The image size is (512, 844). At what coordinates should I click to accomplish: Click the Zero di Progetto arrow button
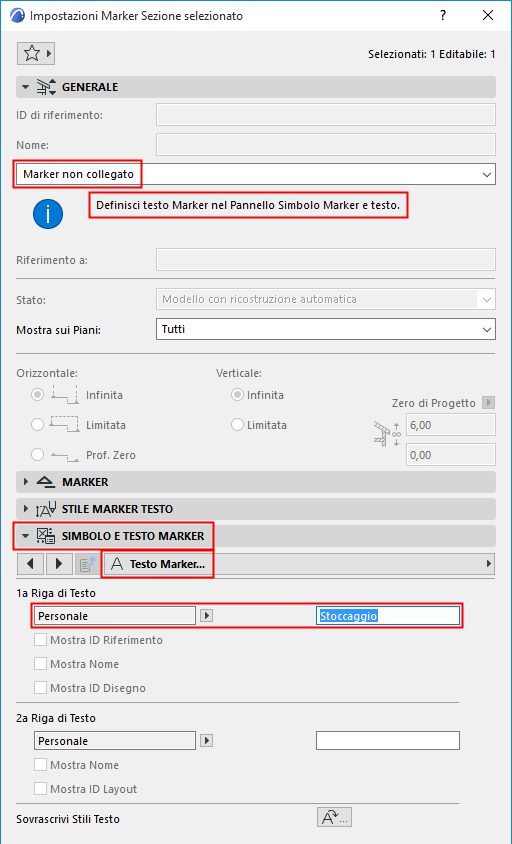coord(488,403)
